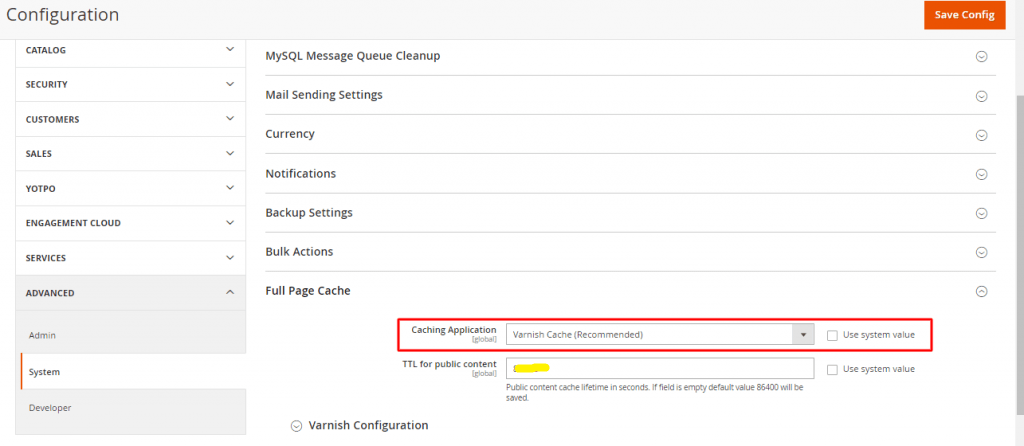
Task: Collapse Full Page Cache circle icon
Action: pyautogui.click(x=981, y=292)
